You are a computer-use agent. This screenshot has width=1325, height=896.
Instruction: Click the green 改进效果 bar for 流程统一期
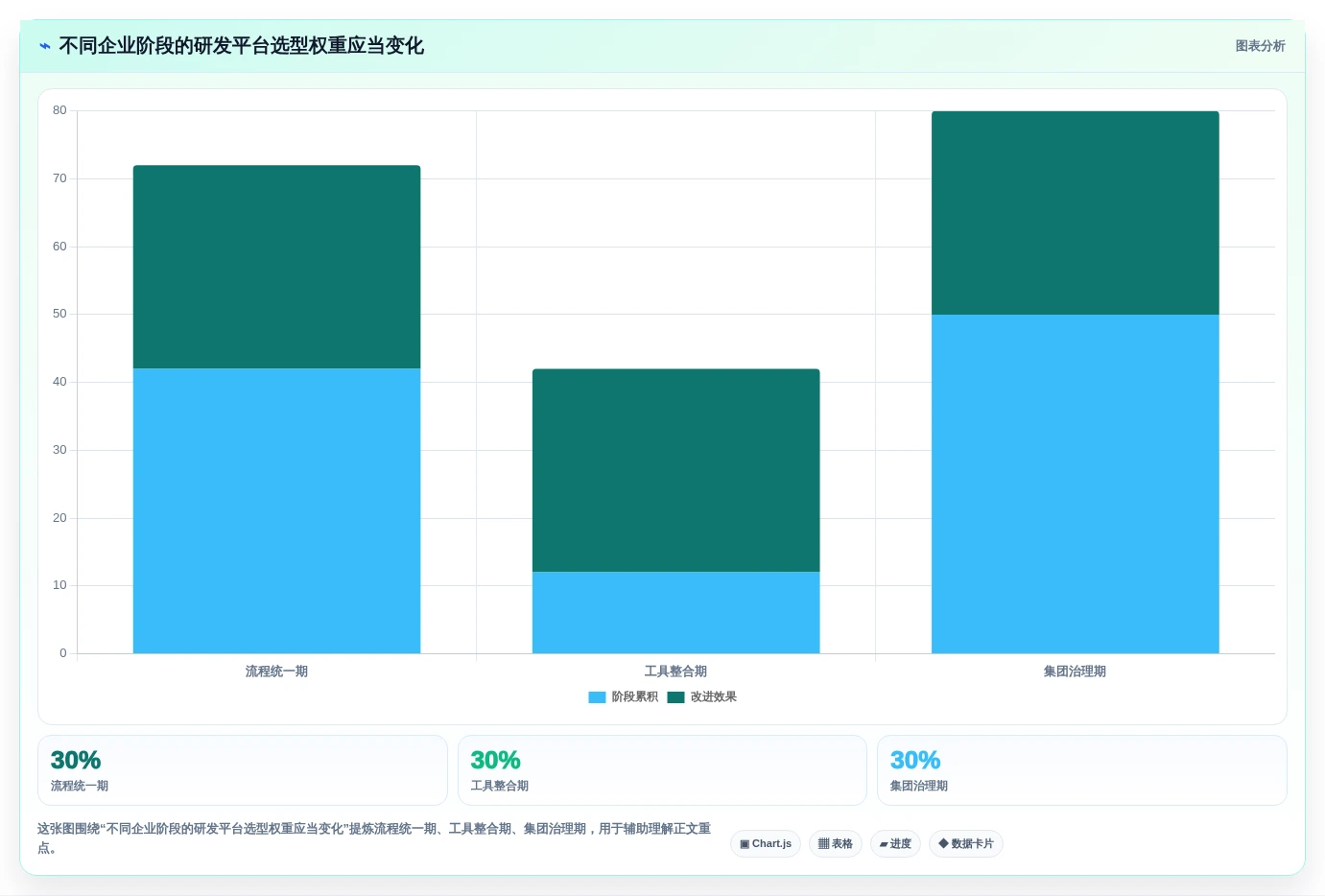(276, 268)
